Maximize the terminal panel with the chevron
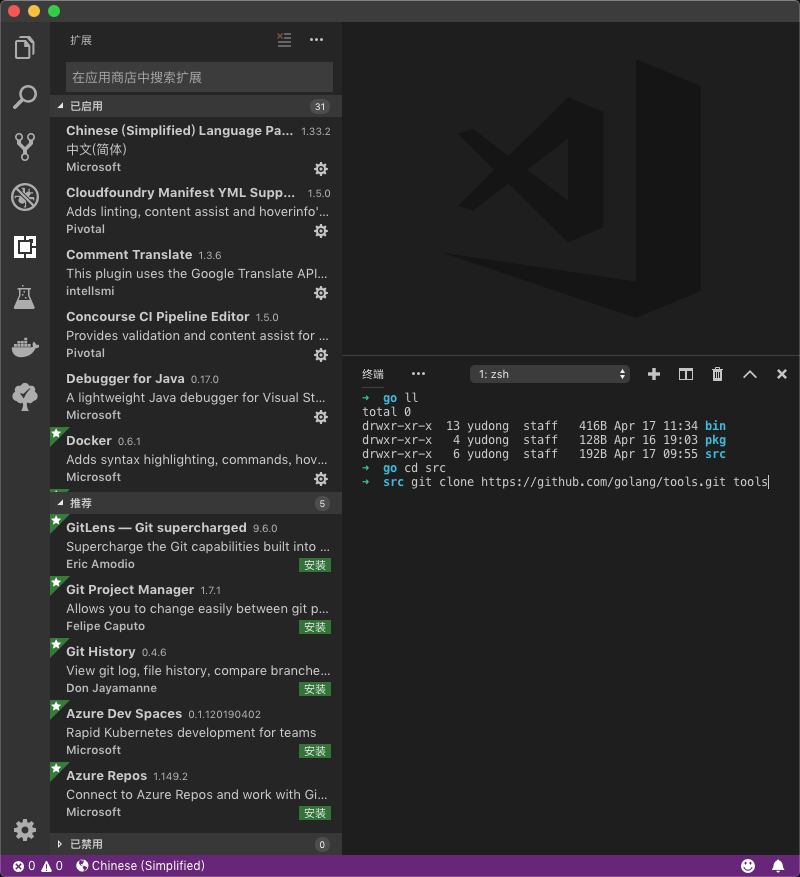 [x=750, y=373]
